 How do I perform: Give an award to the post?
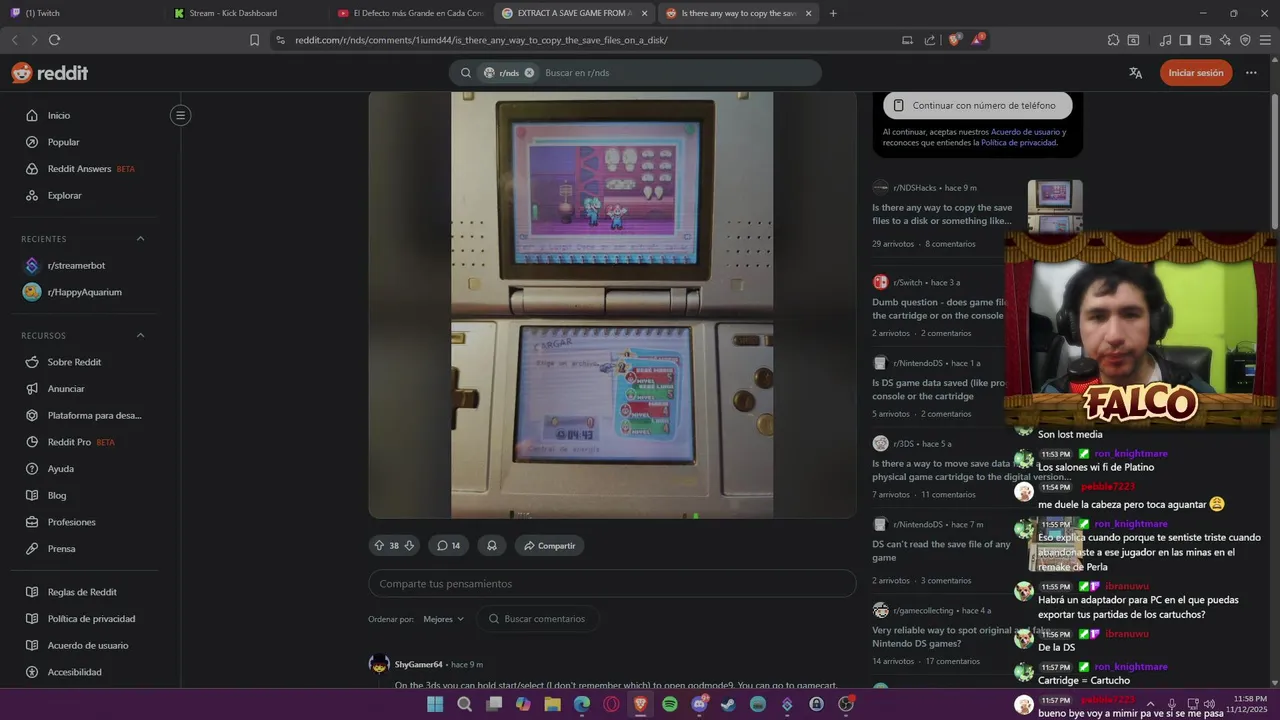tap(492, 545)
